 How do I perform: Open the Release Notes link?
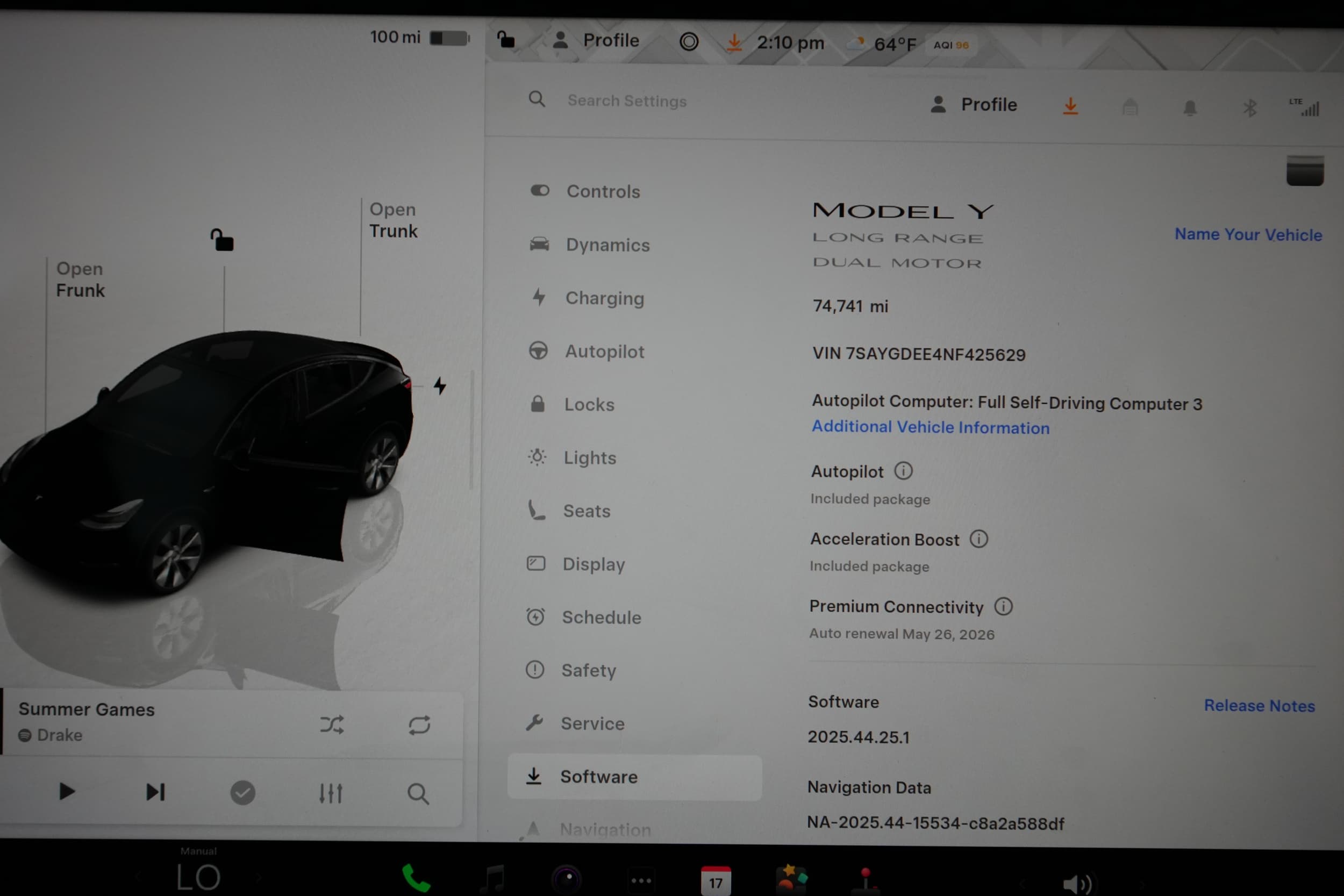(x=1260, y=706)
